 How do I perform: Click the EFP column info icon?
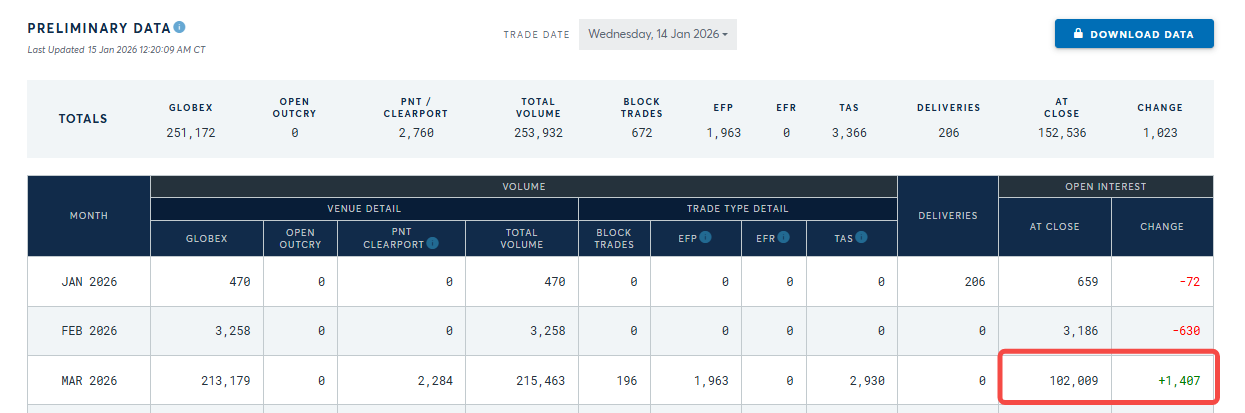(706, 237)
